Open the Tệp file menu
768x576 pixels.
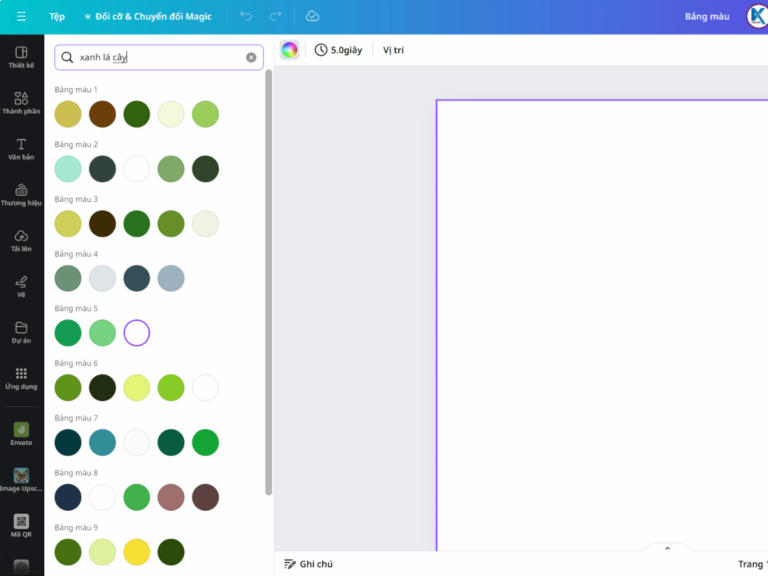click(x=57, y=17)
